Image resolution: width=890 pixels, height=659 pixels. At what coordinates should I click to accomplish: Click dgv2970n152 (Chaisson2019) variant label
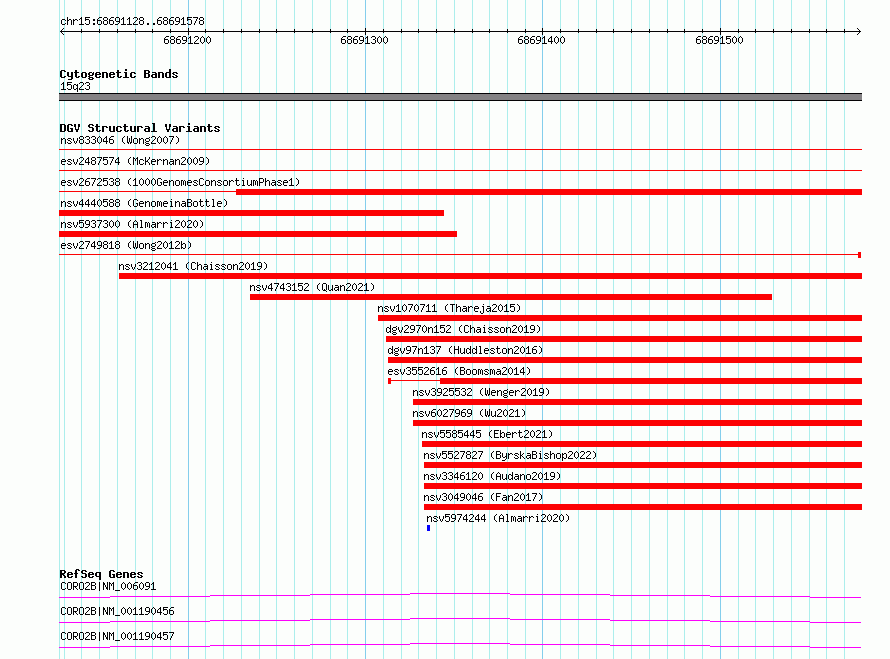point(463,329)
